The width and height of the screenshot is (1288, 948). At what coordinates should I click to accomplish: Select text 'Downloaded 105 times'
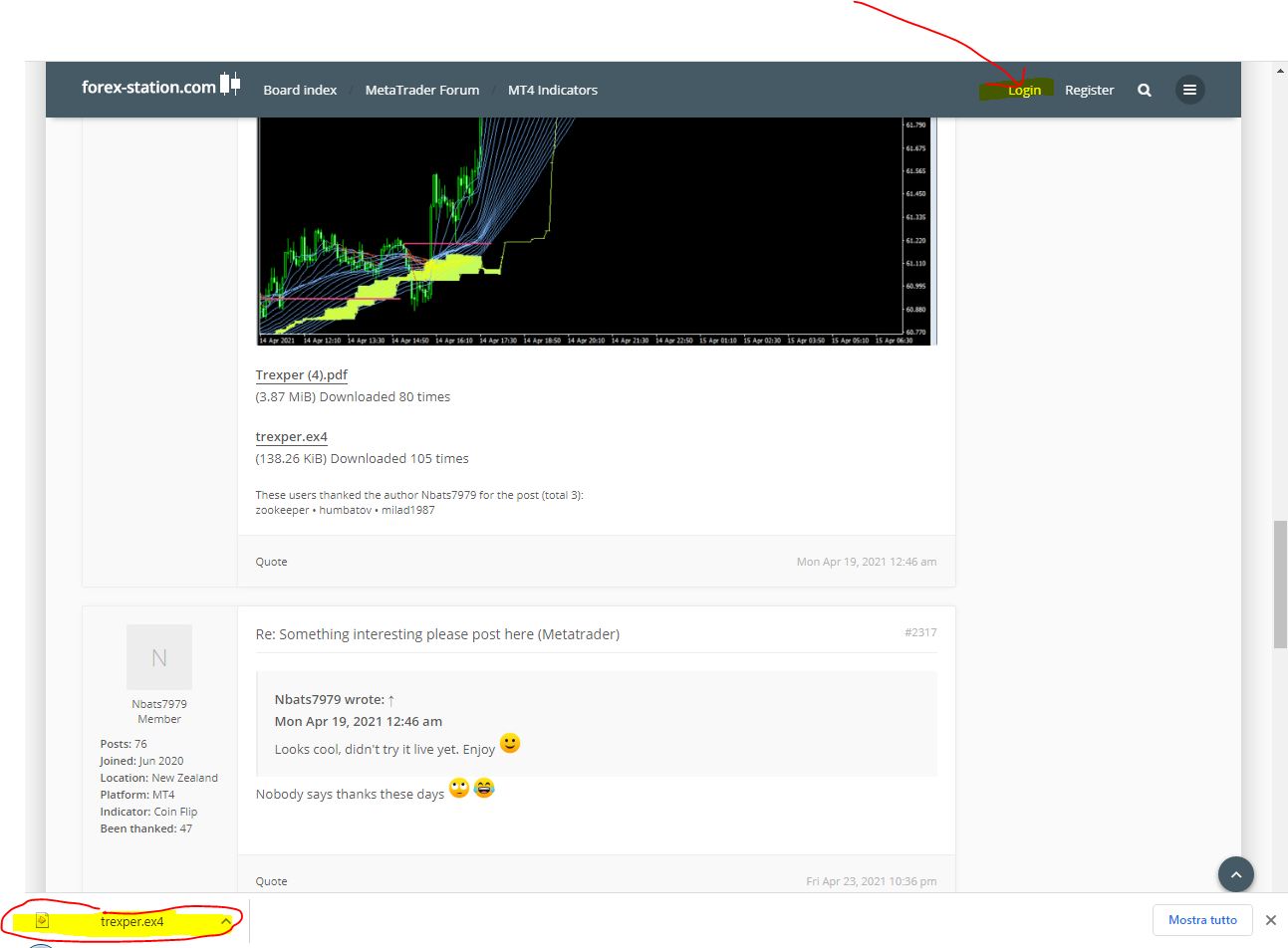pyautogui.click(x=399, y=459)
